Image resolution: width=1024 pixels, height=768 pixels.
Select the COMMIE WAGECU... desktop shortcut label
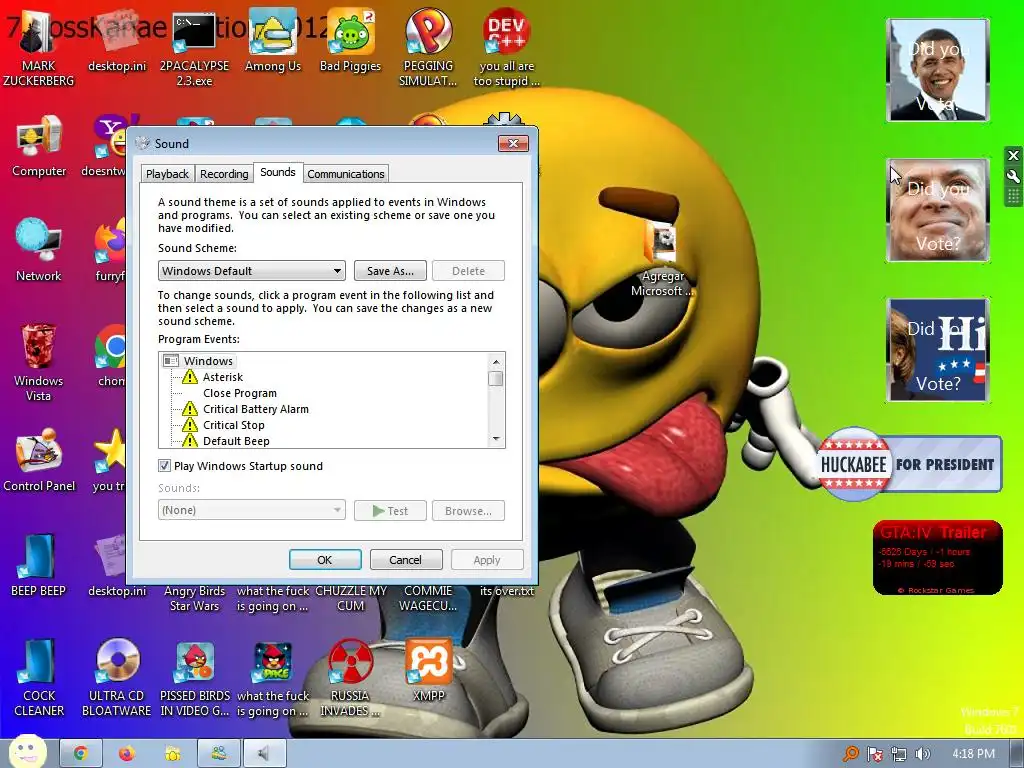click(428, 598)
